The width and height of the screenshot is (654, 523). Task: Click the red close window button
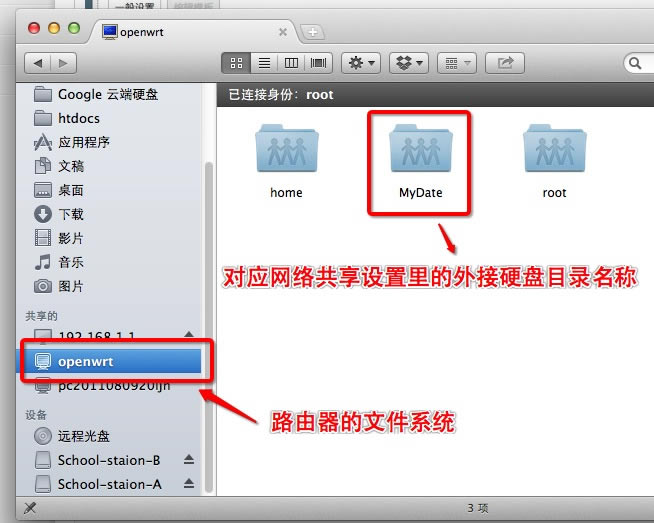[x=34, y=28]
